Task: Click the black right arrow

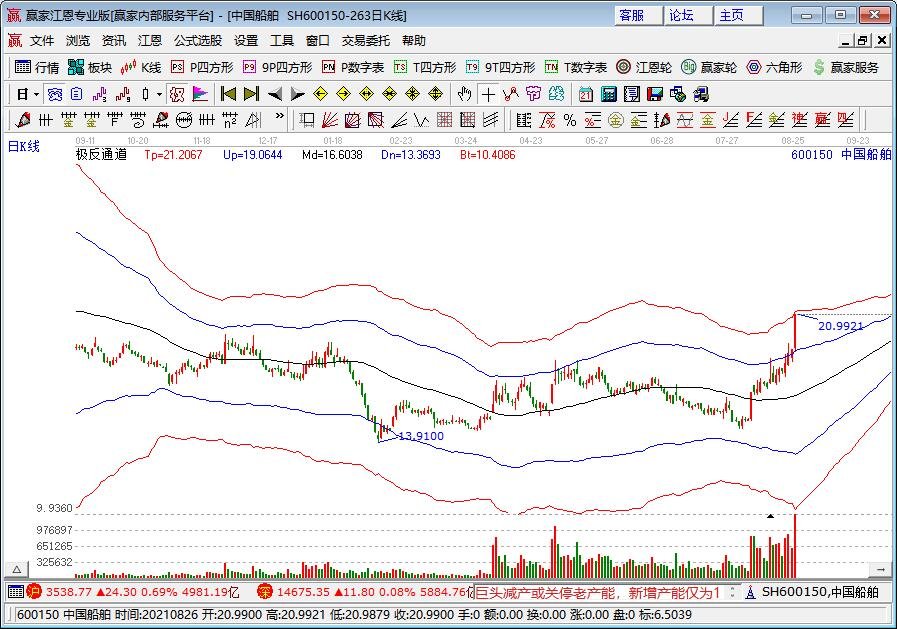Action: click(297, 94)
